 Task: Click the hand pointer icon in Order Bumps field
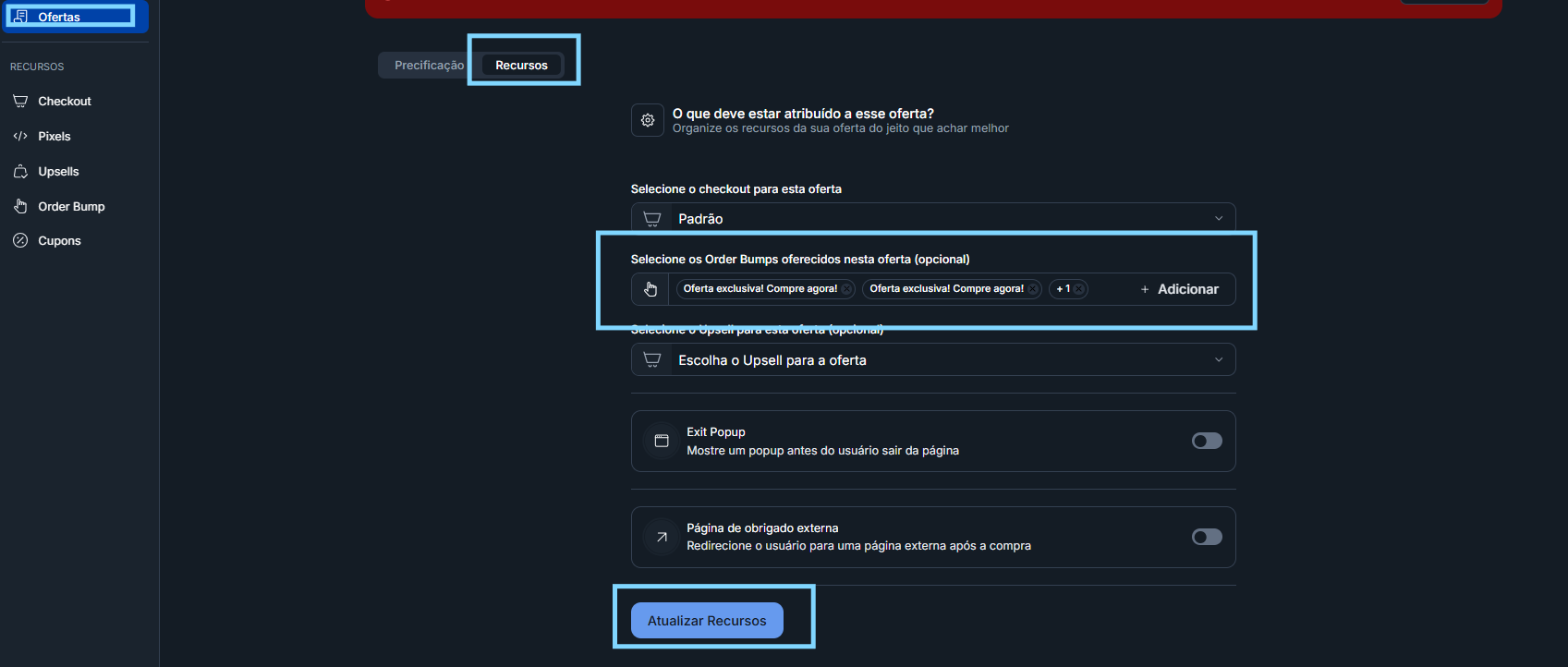(650, 289)
